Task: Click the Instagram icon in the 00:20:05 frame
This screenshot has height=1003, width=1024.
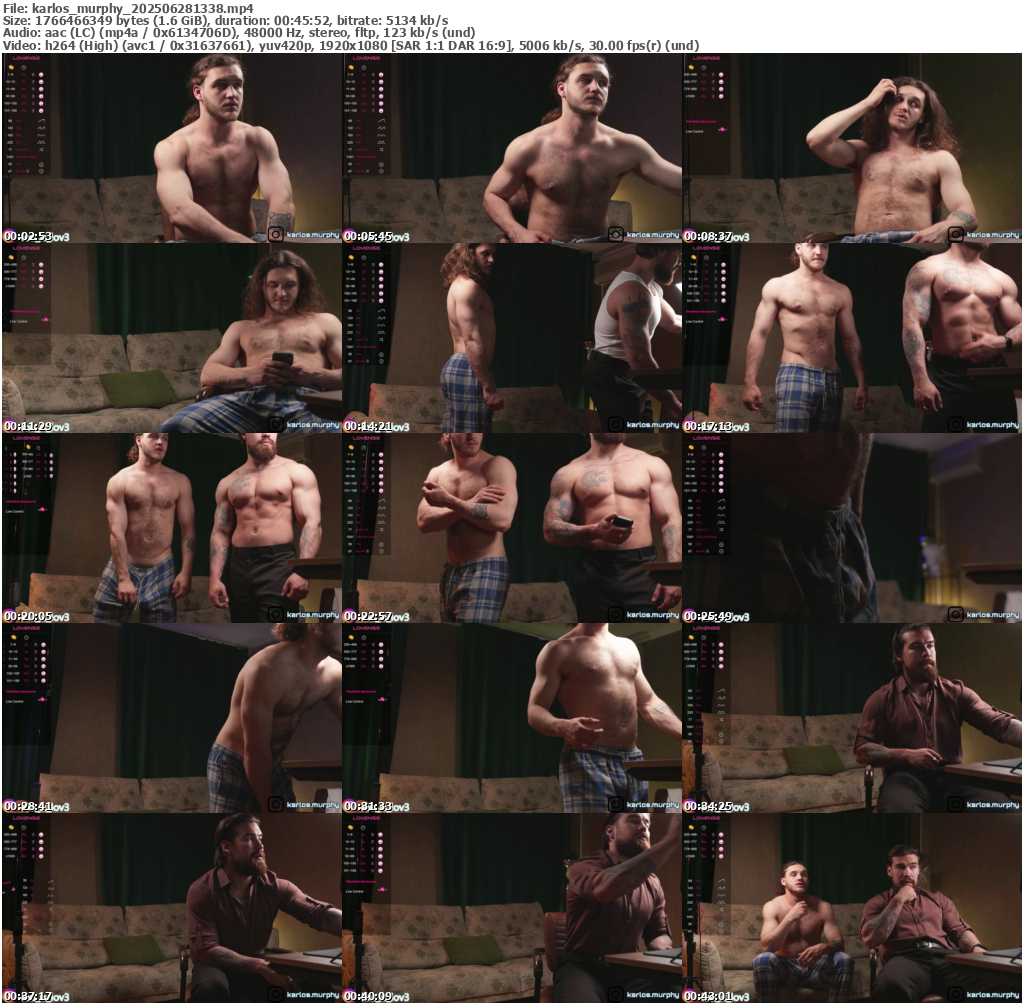Action: click(275, 614)
